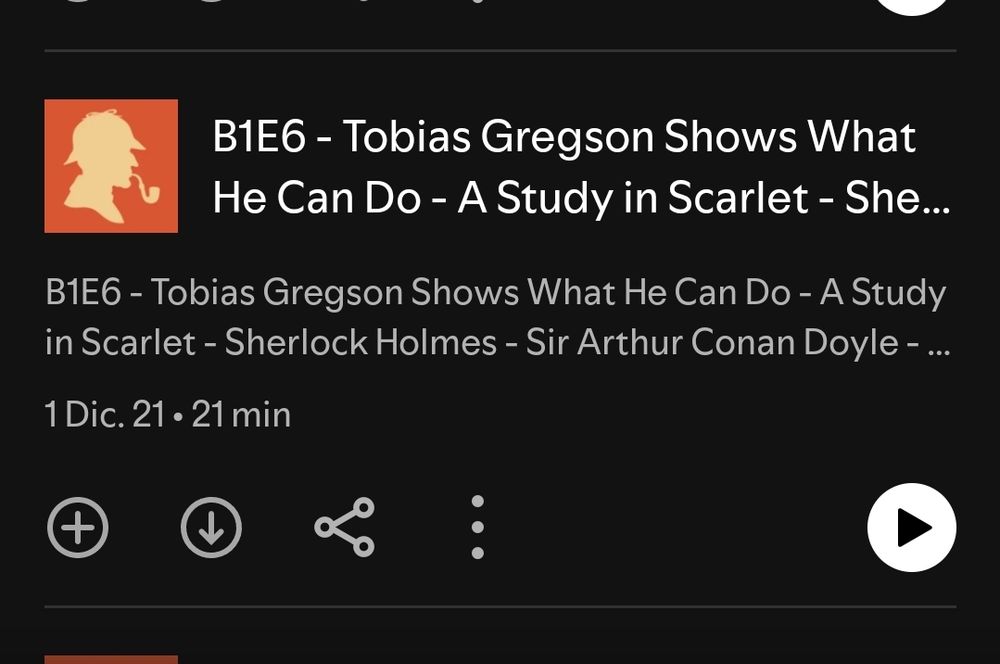Click 'in Scarlet' starting the description's second line
This screenshot has width=1000, height=664.
120,343
